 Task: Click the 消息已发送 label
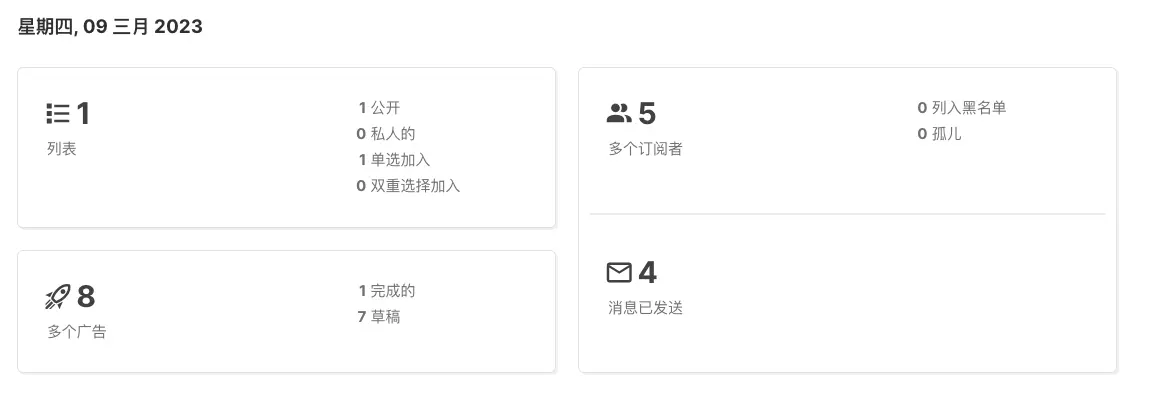click(x=645, y=308)
